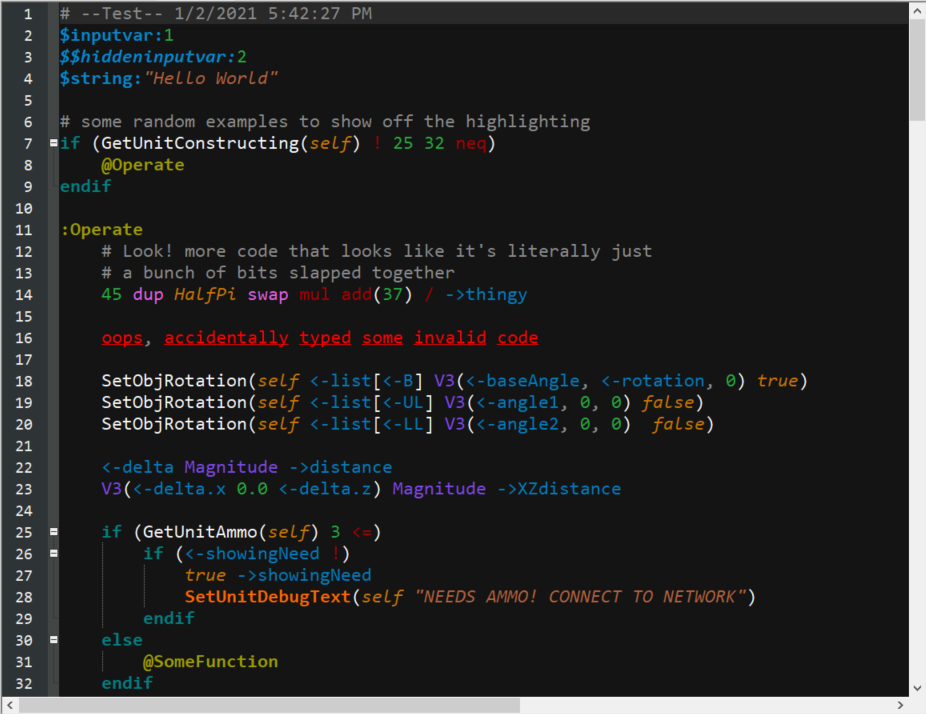Viewport: 926px width, 714px height.
Task: Click the @SomeFunction call on line 31
Action: 210,662
